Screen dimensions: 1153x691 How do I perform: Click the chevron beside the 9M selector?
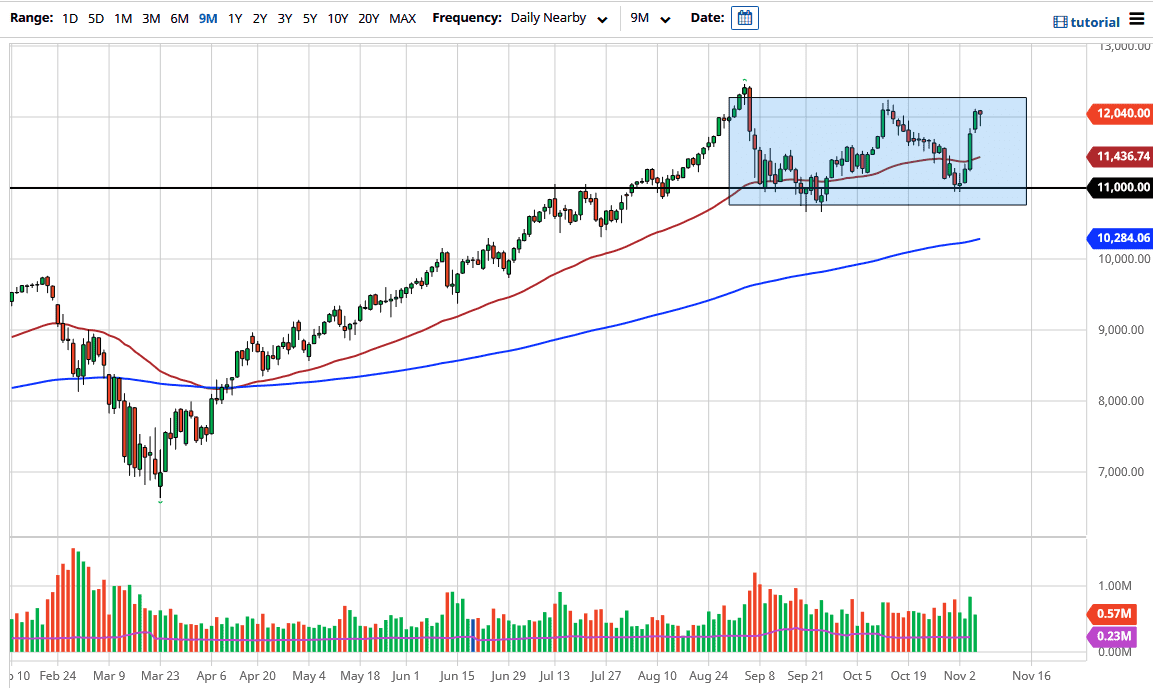tap(664, 19)
